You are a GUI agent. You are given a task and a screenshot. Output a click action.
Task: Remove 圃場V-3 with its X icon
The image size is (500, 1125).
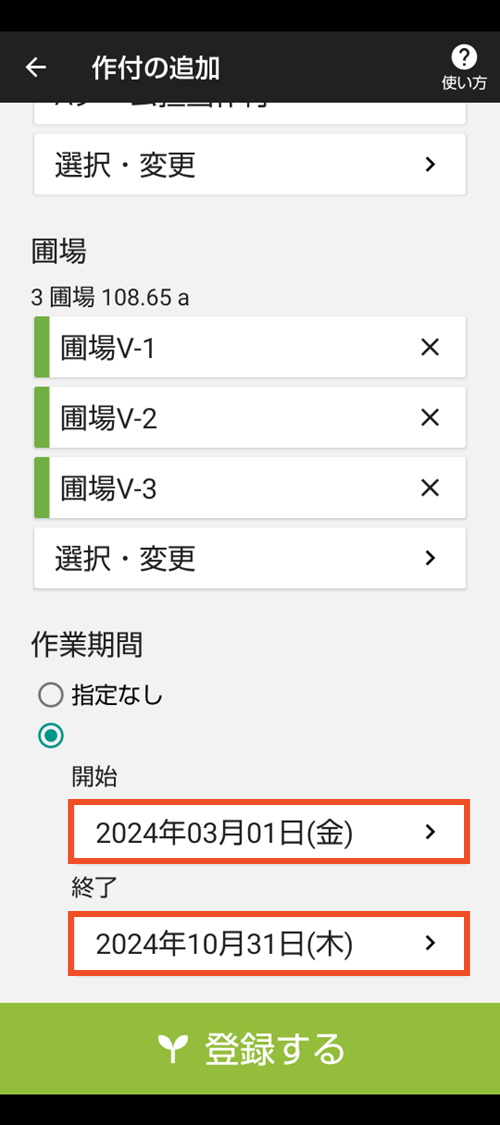(x=430, y=488)
